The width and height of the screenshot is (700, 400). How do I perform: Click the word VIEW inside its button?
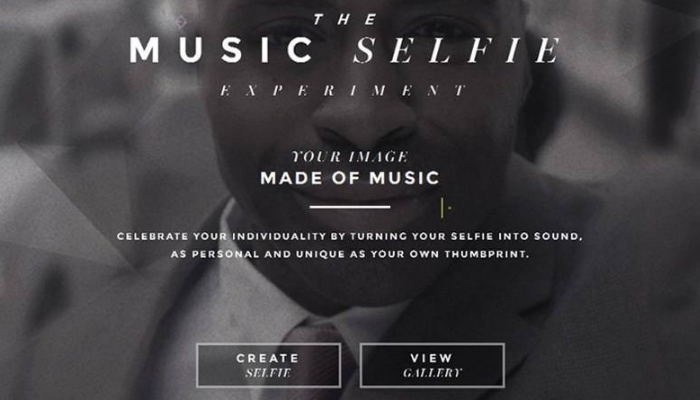pyautogui.click(x=431, y=358)
